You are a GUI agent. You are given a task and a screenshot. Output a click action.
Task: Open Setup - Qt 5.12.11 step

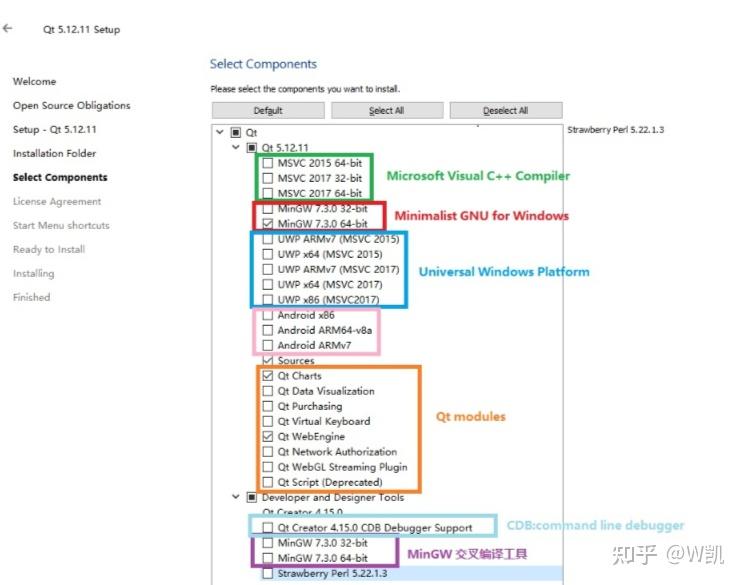[55, 129]
